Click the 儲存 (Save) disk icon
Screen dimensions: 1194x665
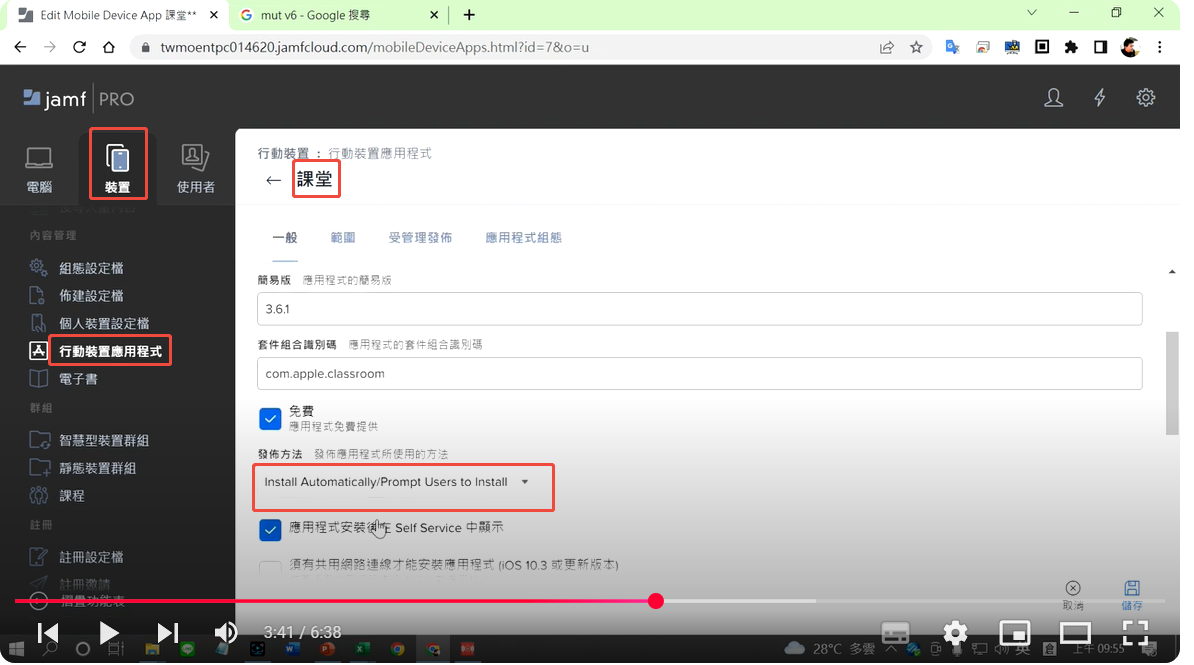point(1132,588)
